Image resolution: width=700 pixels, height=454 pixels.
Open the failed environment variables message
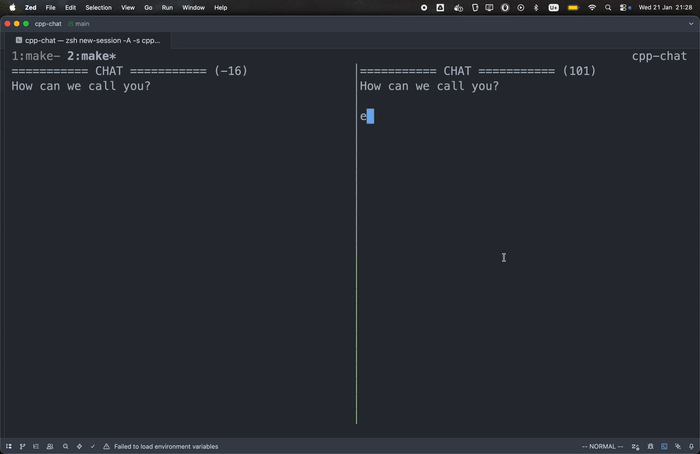coord(166,446)
